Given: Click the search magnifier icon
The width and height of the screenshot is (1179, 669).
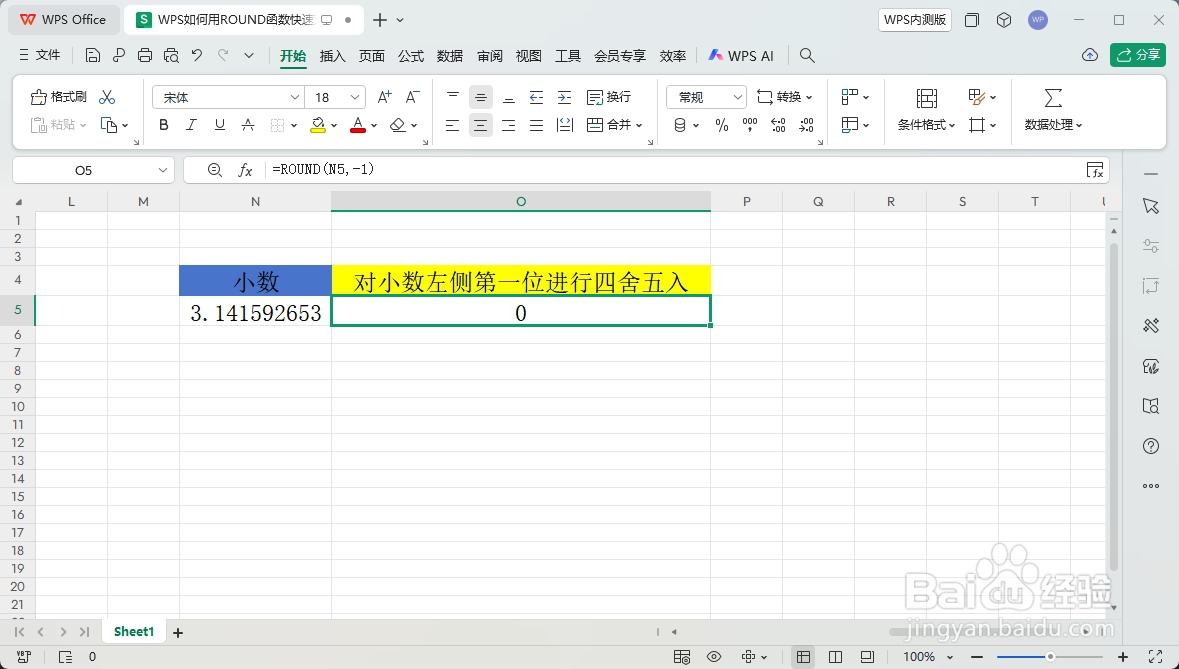Looking at the screenshot, I should coord(807,55).
